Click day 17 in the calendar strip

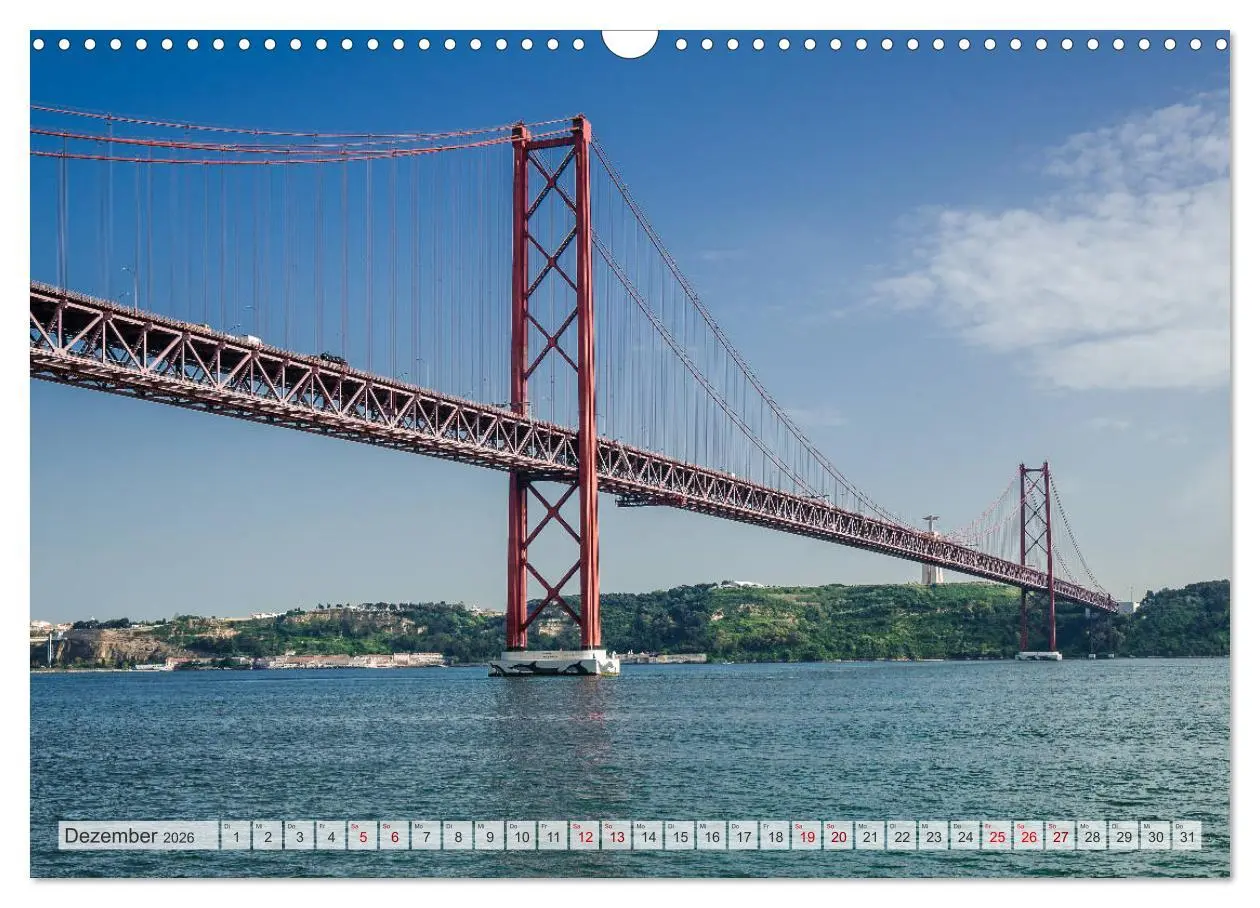742,836
